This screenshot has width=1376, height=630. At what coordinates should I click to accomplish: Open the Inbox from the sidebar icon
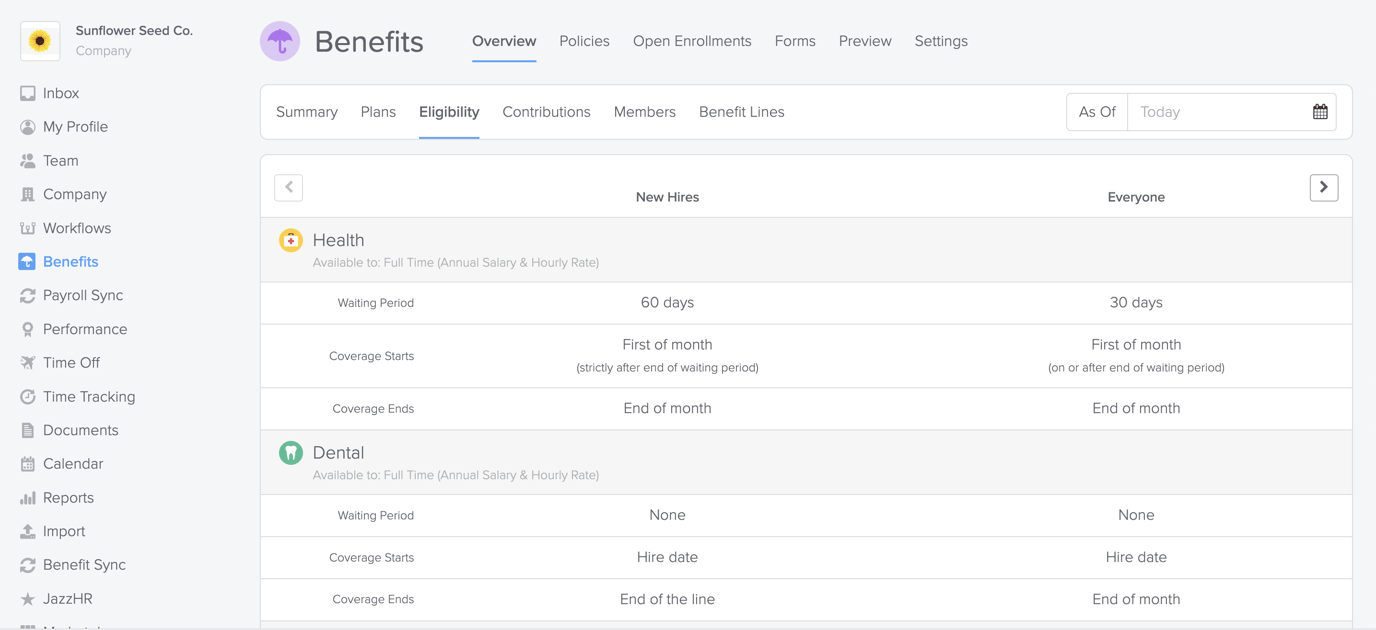click(29, 93)
